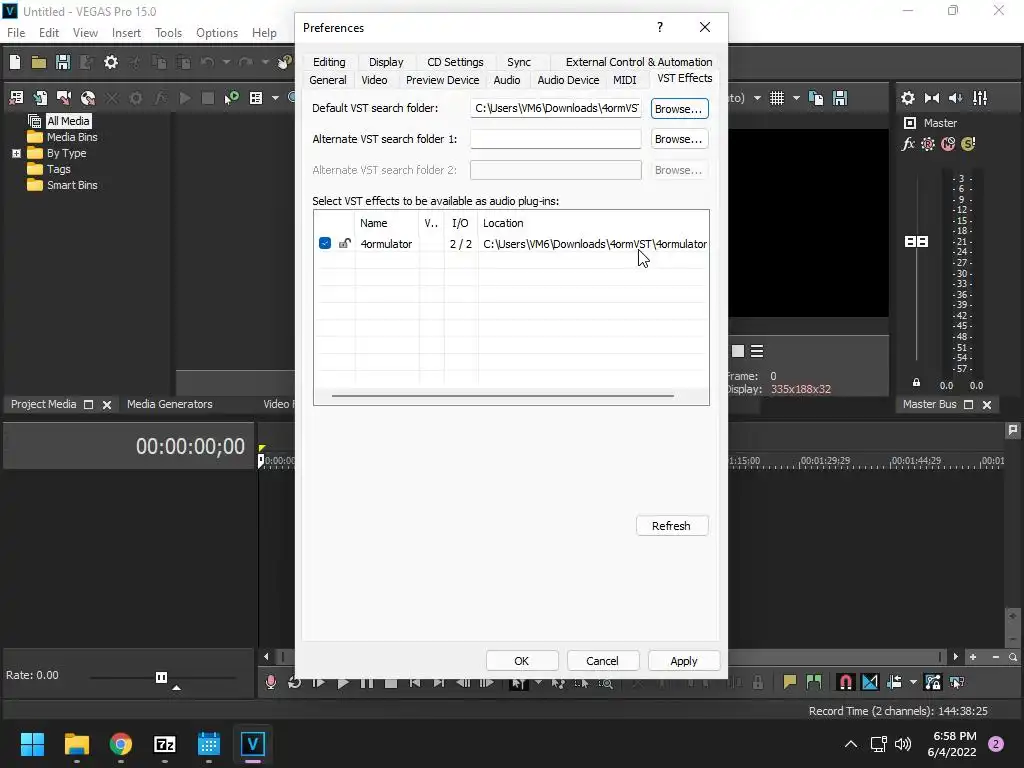Click the playback Rate slider handle
Screen dimensions: 1024x768
tap(161, 677)
